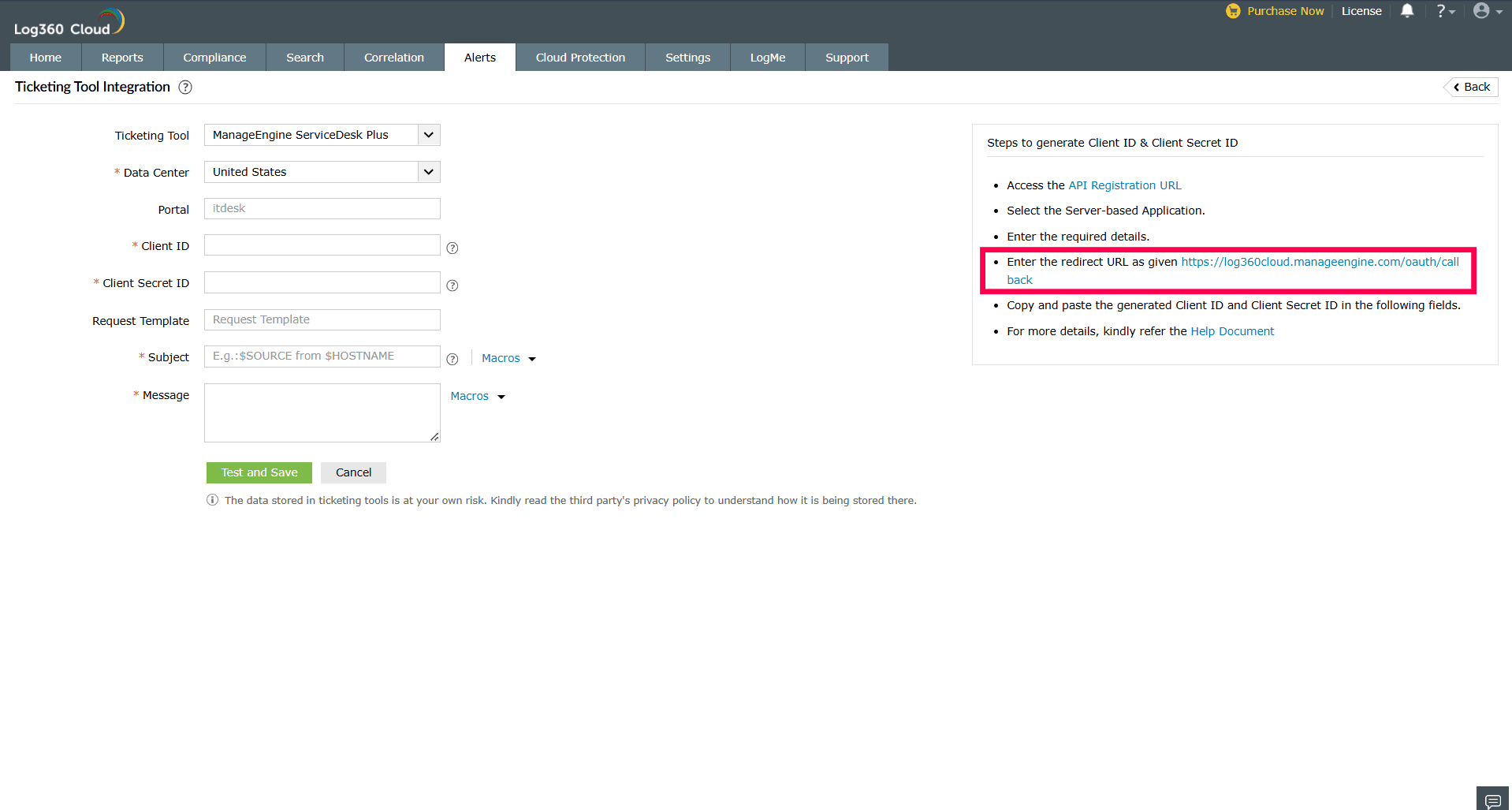This screenshot has width=1512, height=810.
Task: Click the Purchase Now cart icon
Action: coord(1233,11)
